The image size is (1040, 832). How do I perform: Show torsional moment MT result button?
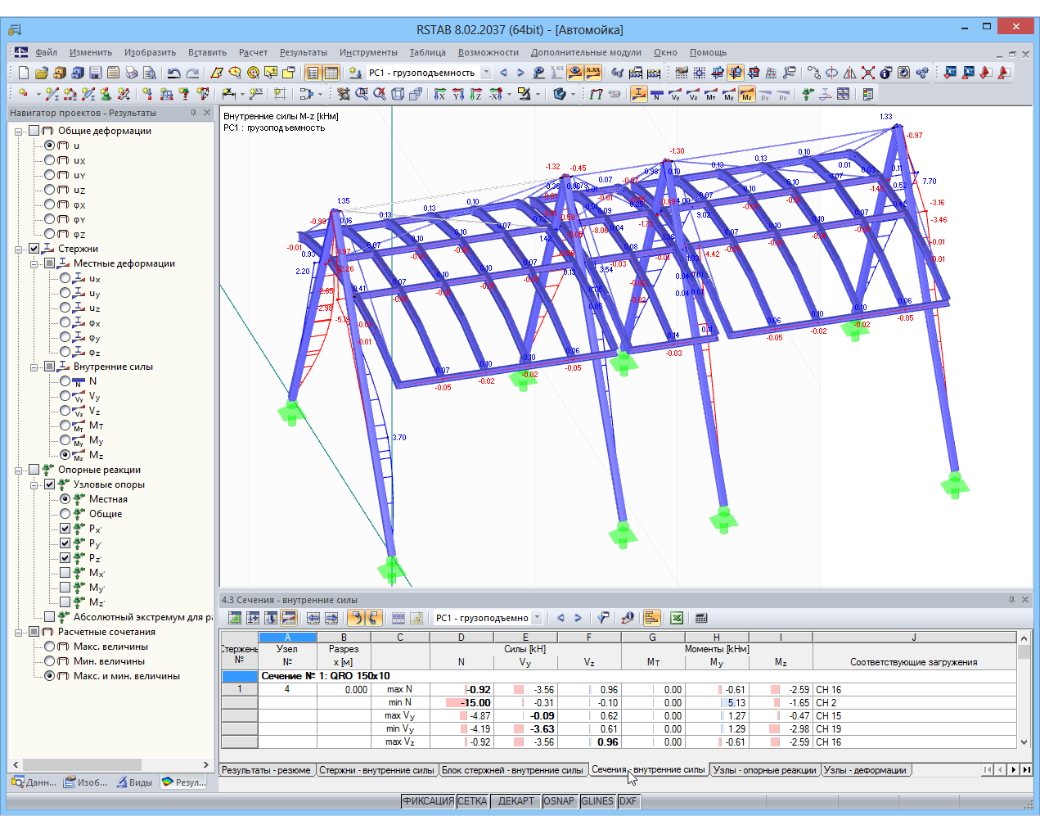(711, 94)
